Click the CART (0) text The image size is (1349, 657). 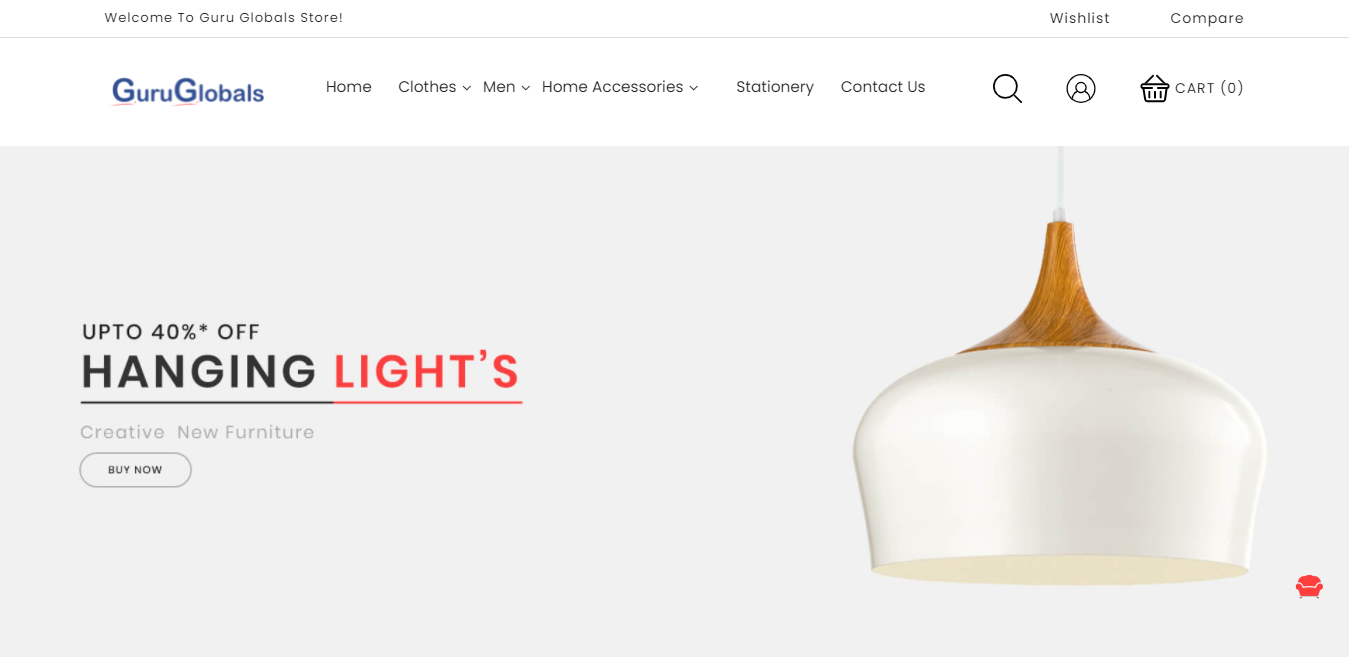click(x=1210, y=88)
